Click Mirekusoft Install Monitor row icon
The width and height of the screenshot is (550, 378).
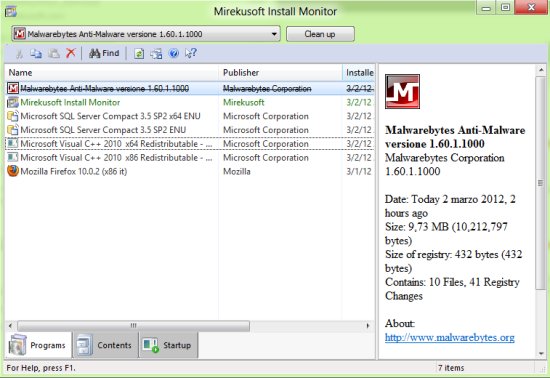click(x=13, y=102)
